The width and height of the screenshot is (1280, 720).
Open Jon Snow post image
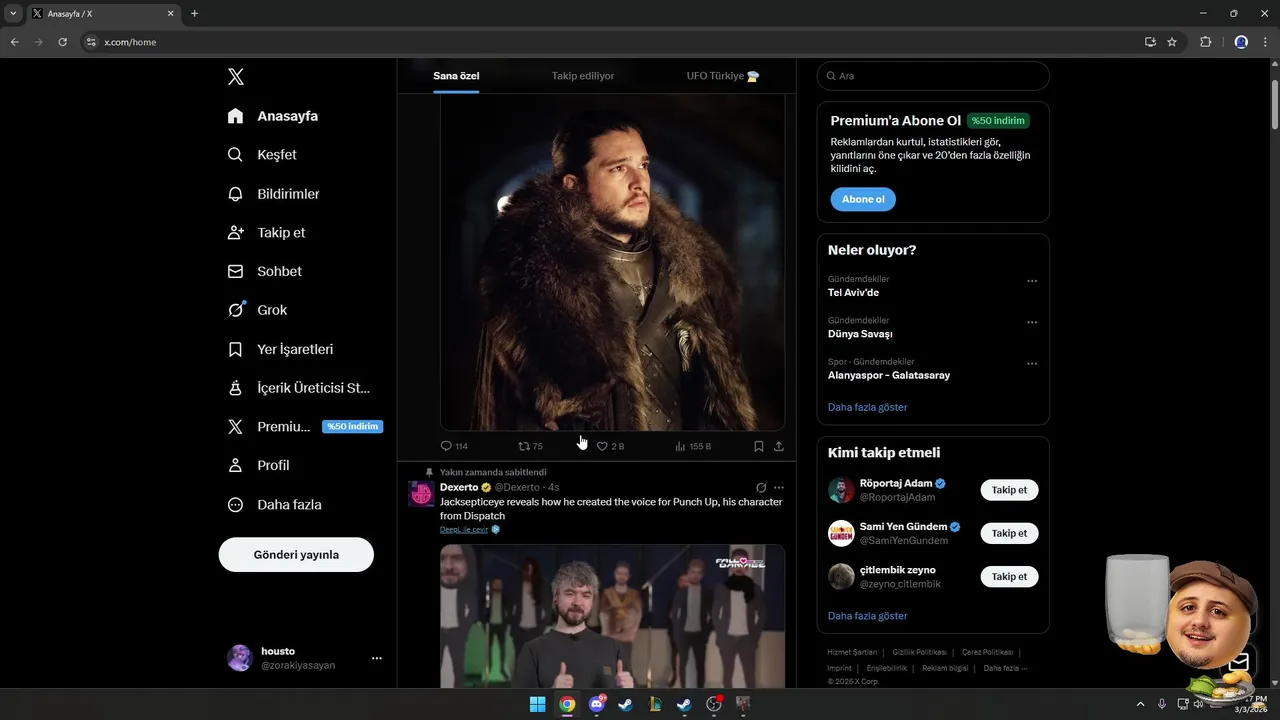[612, 263]
